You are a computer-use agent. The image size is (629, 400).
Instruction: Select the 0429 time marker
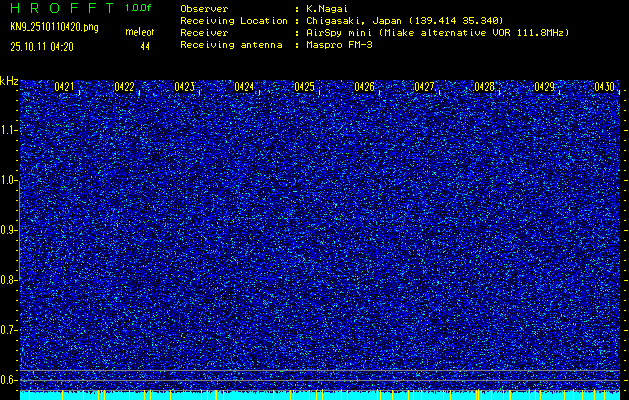click(544, 87)
